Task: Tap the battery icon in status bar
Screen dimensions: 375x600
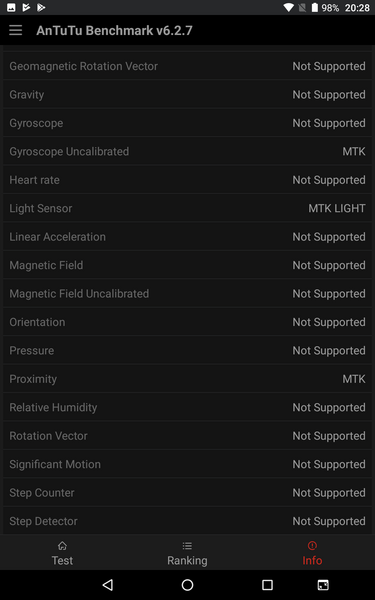Action: click(315, 7)
